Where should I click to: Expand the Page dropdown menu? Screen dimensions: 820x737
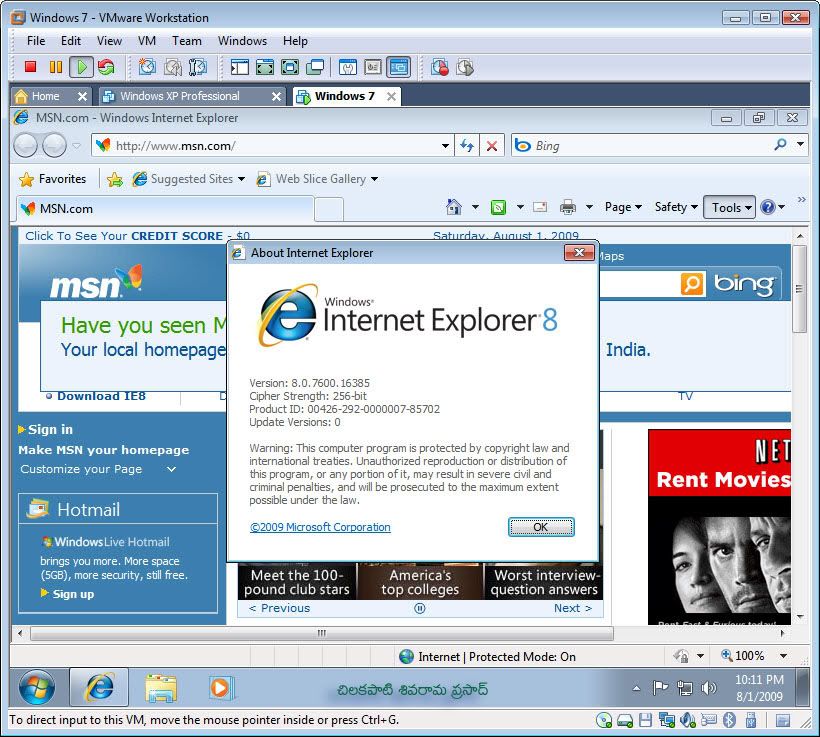pos(623,207)
